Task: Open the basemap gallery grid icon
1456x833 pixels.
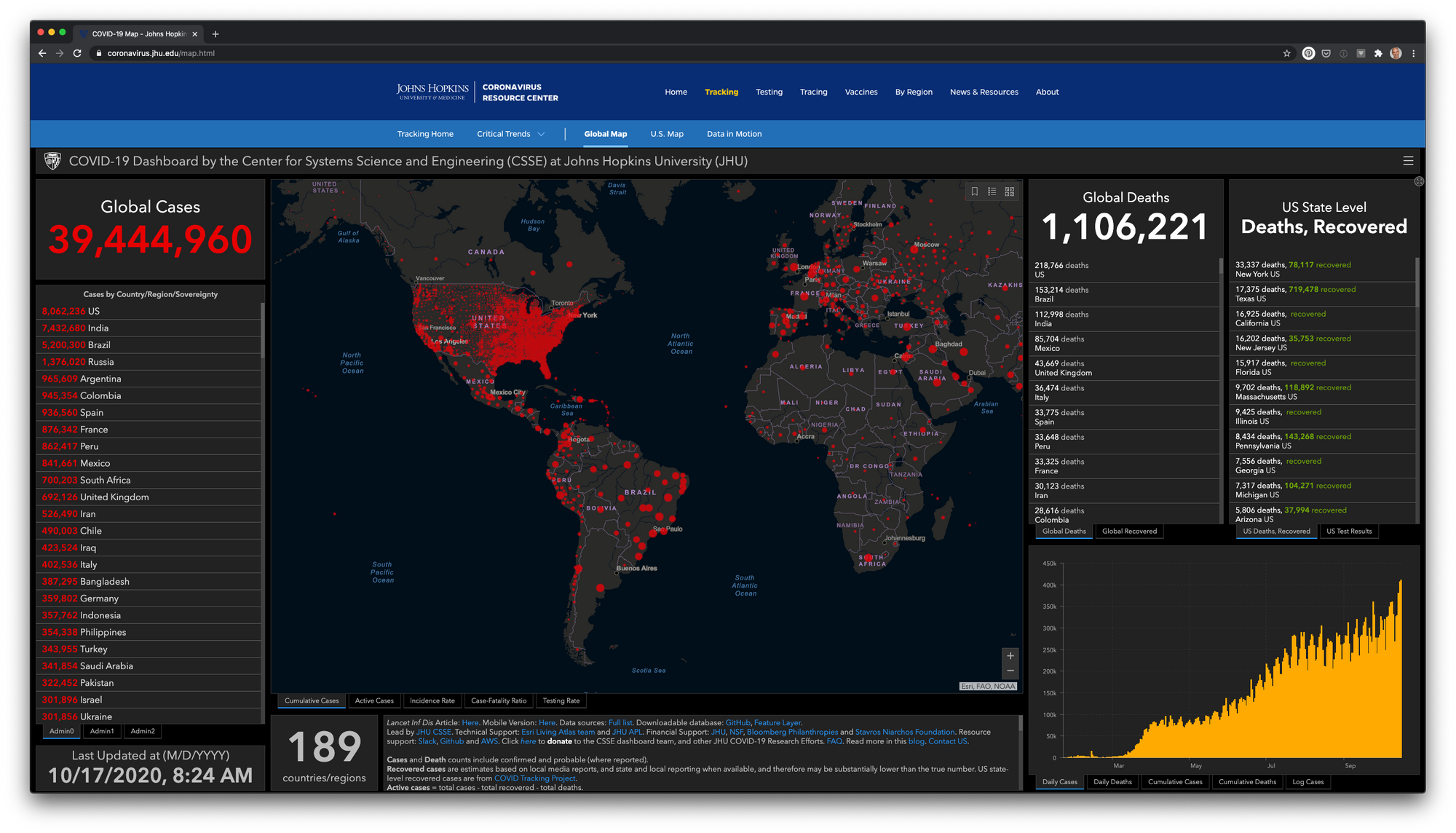Action: pos(1009,192)
